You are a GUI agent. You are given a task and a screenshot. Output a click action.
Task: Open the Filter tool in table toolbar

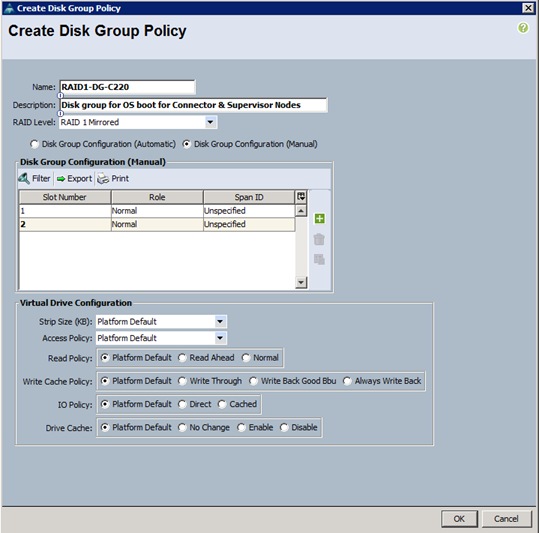pyautogui.click(x=34, y=178)
